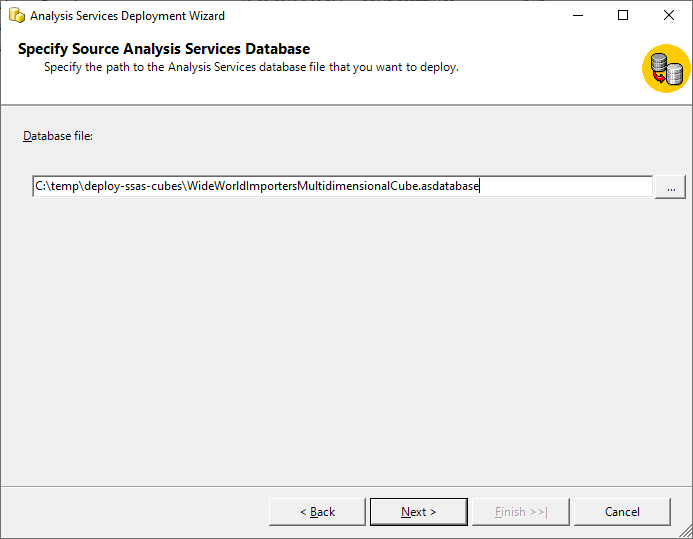Screen dimensions: 693x539
Task: Click the "C:\temp" start of the path
Action: tap(56, 187)
